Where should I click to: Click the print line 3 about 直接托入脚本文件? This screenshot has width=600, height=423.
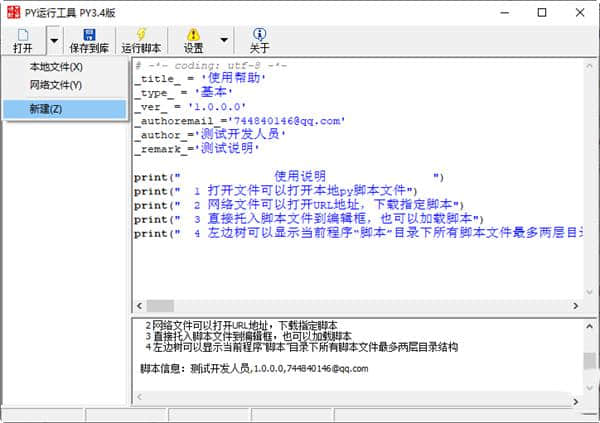point(309,219)
